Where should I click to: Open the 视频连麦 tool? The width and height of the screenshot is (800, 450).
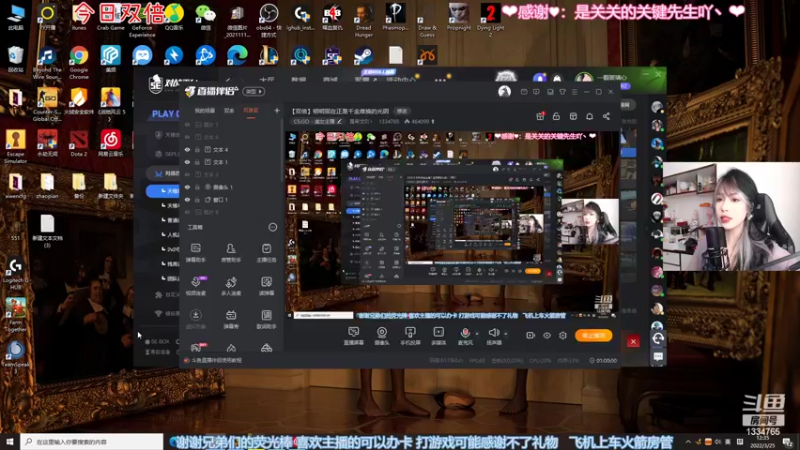(x=196, y=286)
